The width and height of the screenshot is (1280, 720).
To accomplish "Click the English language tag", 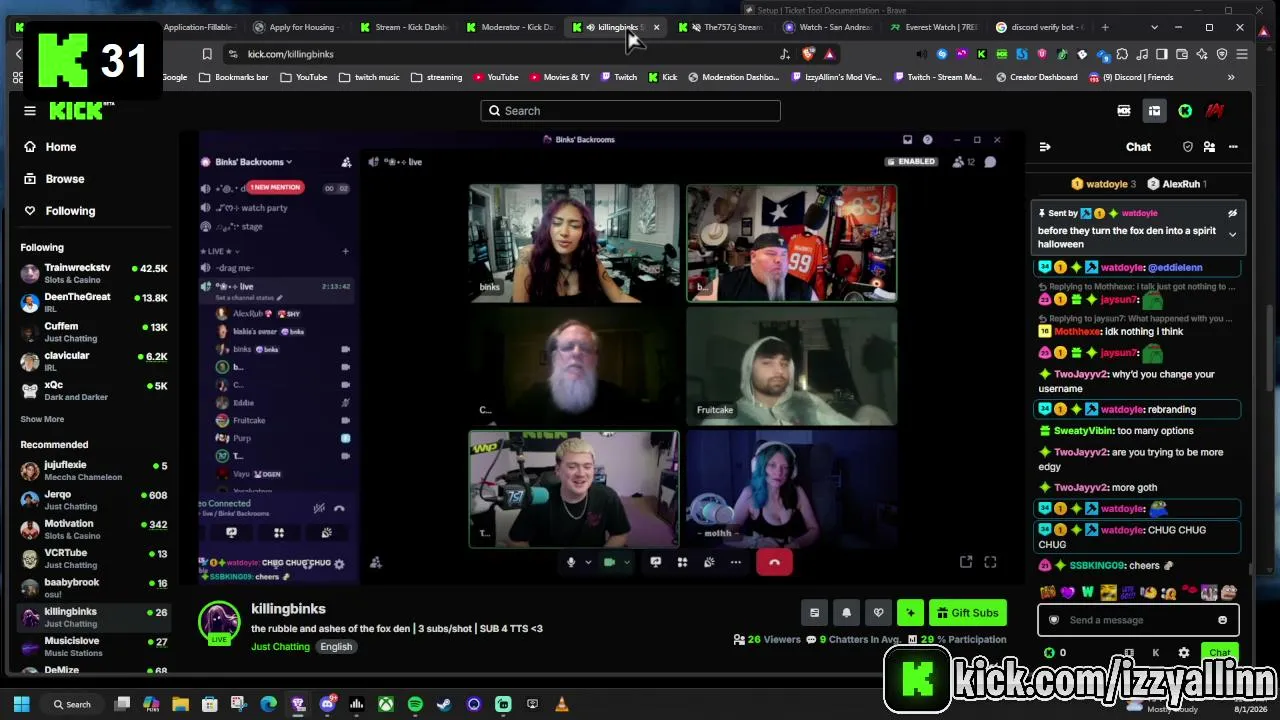I will [x=336, y=647].
